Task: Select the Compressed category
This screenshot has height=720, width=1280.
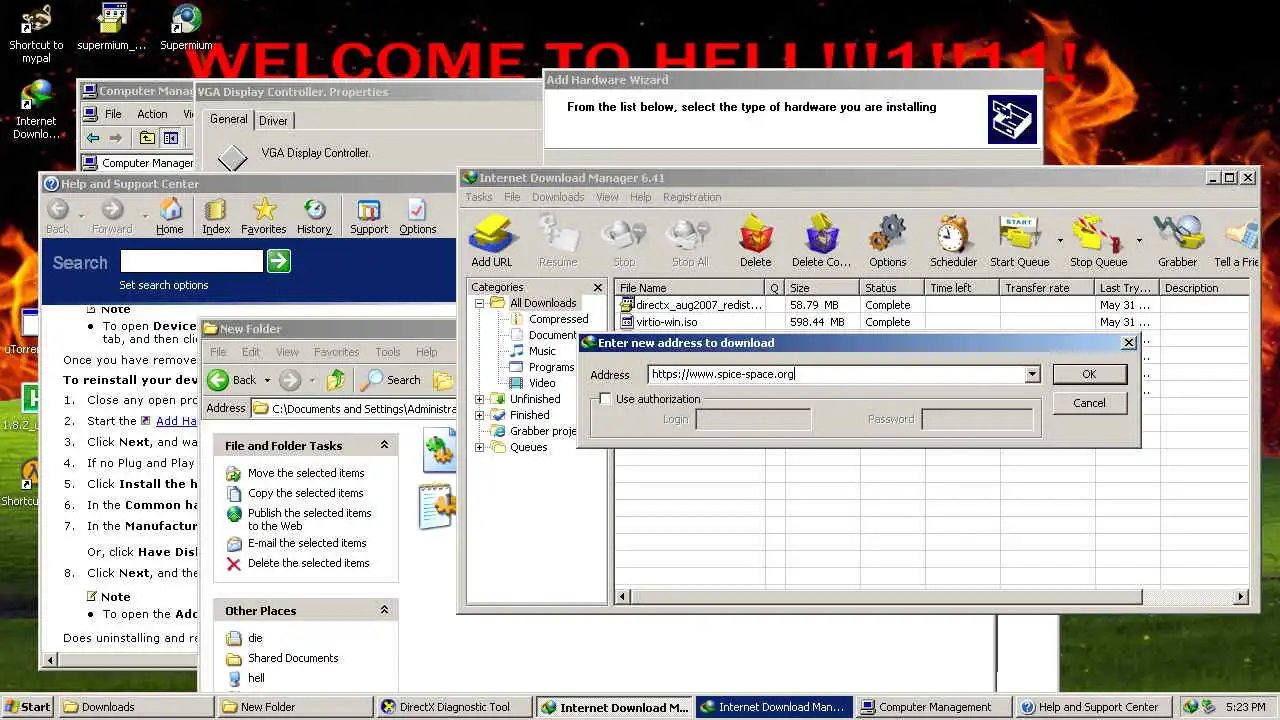Action: (558, 319)
